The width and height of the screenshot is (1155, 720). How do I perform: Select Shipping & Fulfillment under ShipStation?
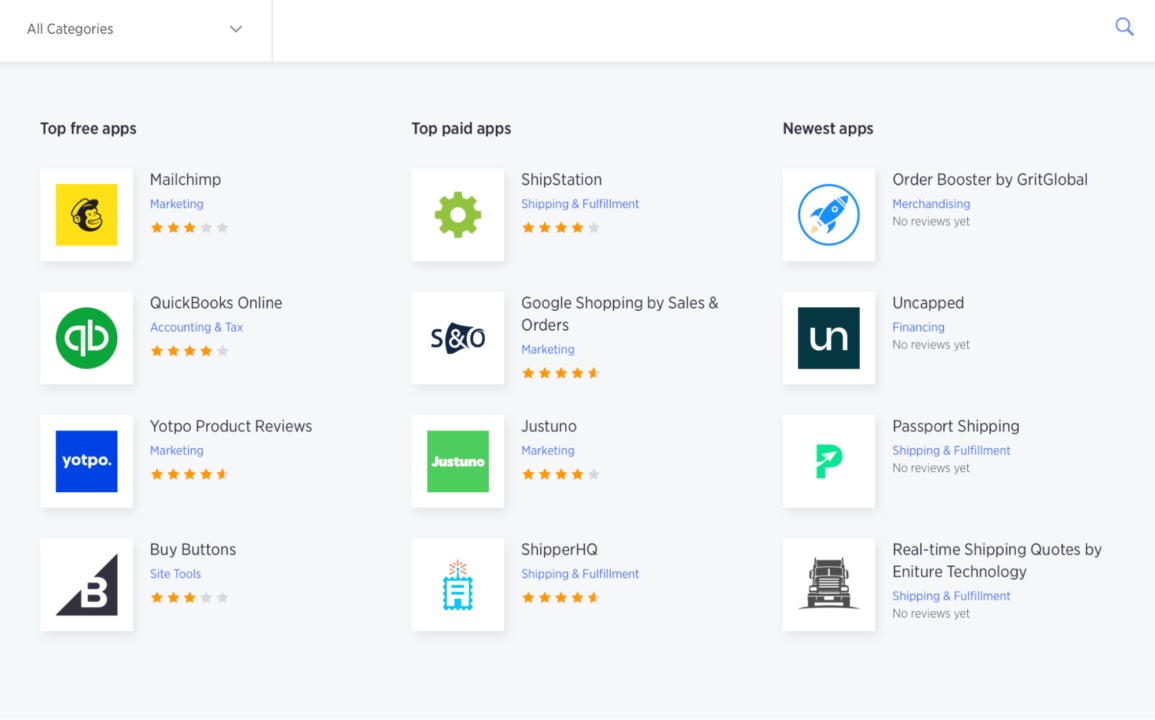(580, 204)
